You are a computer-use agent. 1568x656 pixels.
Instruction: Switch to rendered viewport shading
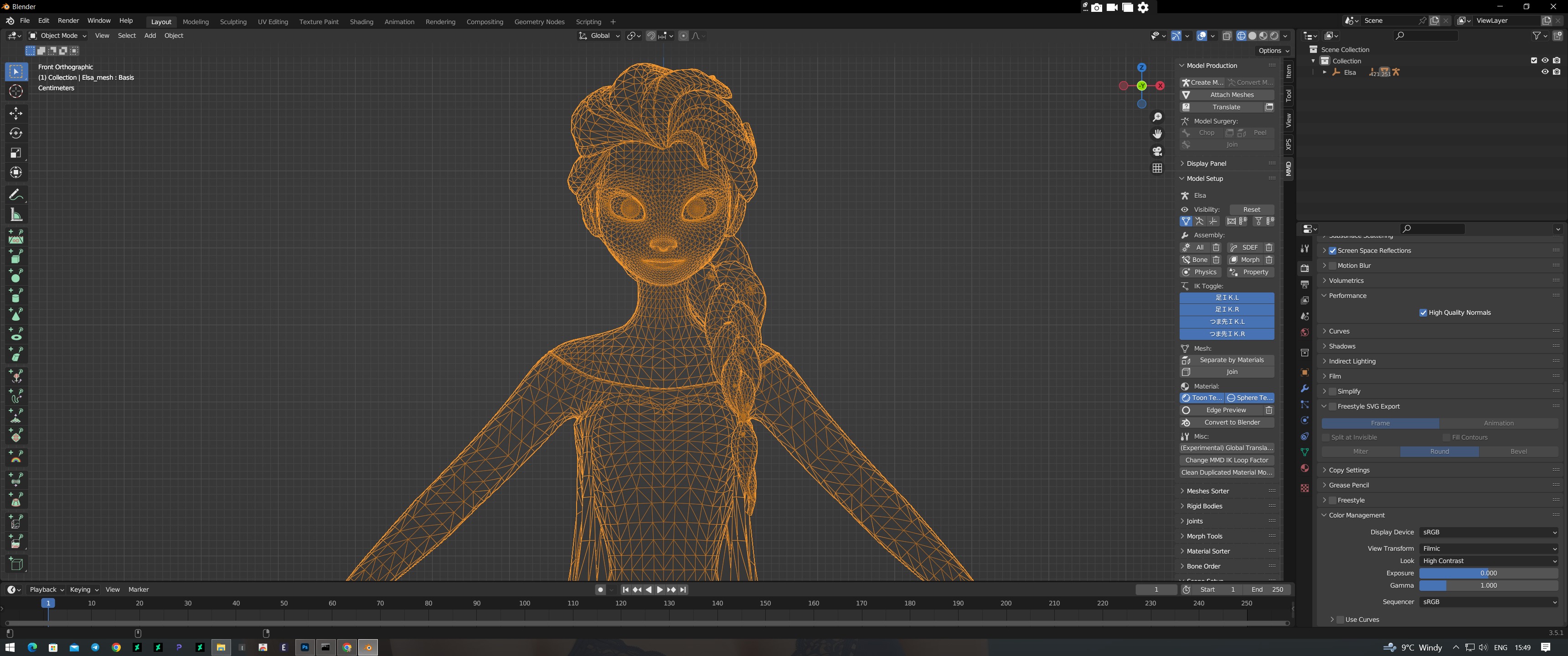click(1274, 36)
